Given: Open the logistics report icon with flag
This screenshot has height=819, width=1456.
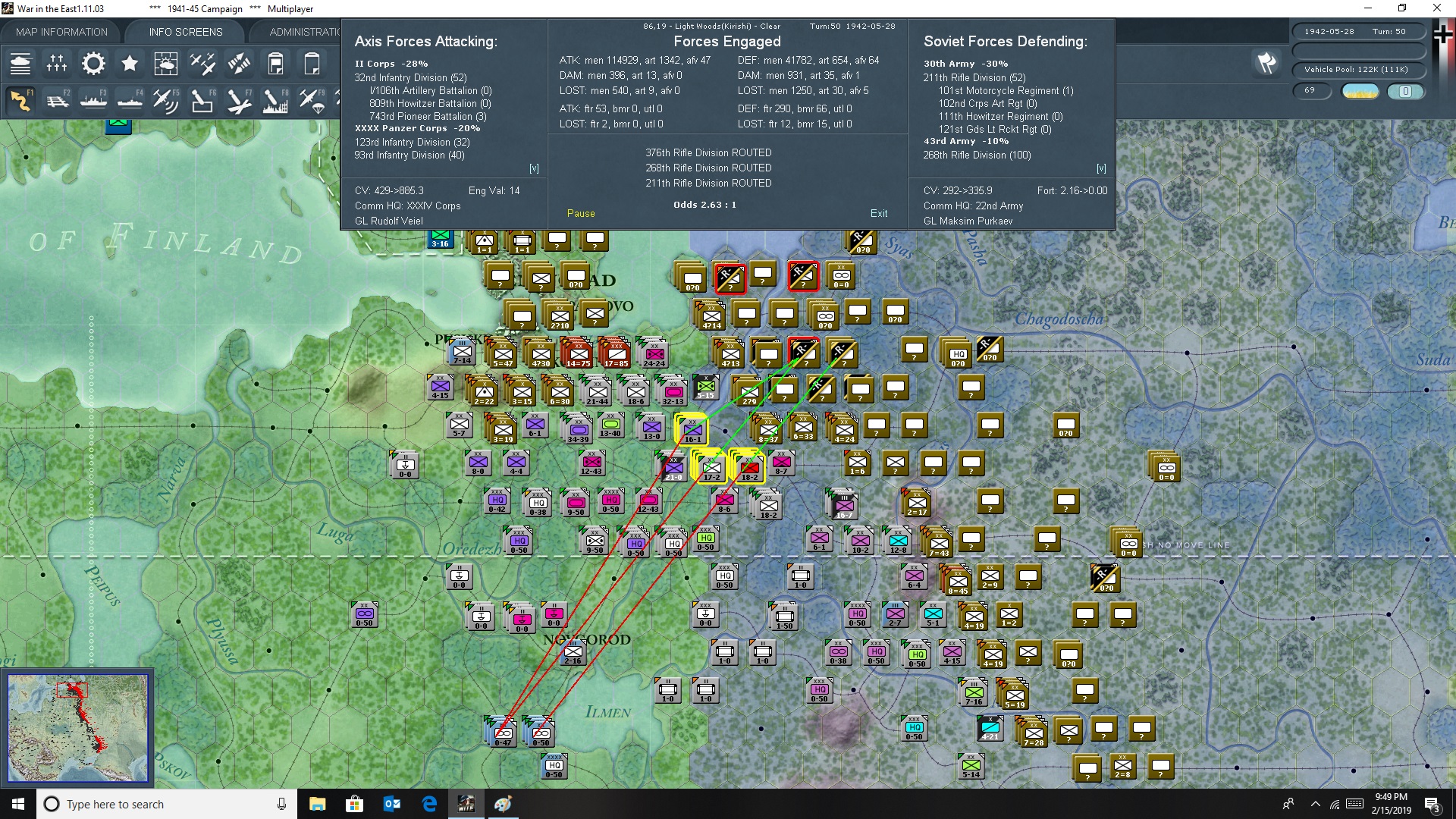Looking at the screenshot, I should click(x=275, y=64).
